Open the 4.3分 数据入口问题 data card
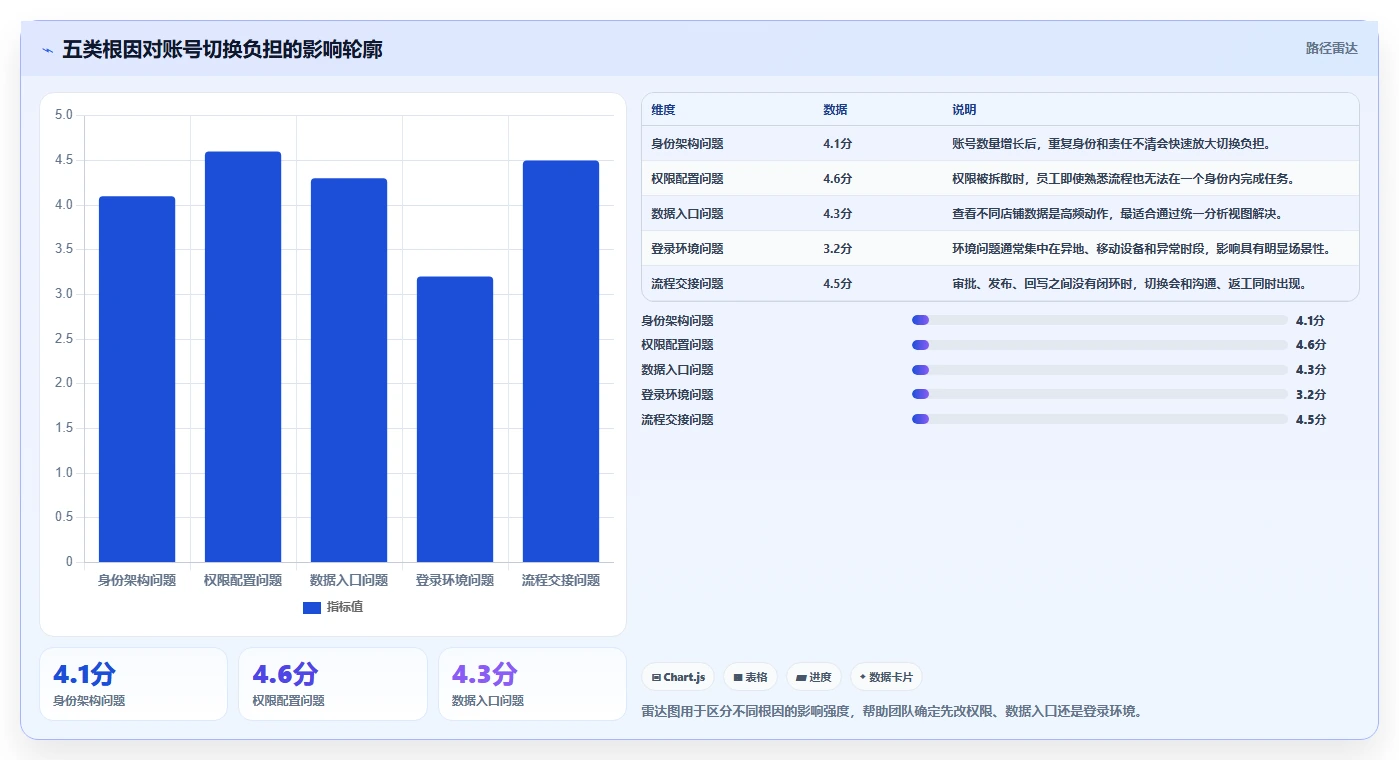 532,684
